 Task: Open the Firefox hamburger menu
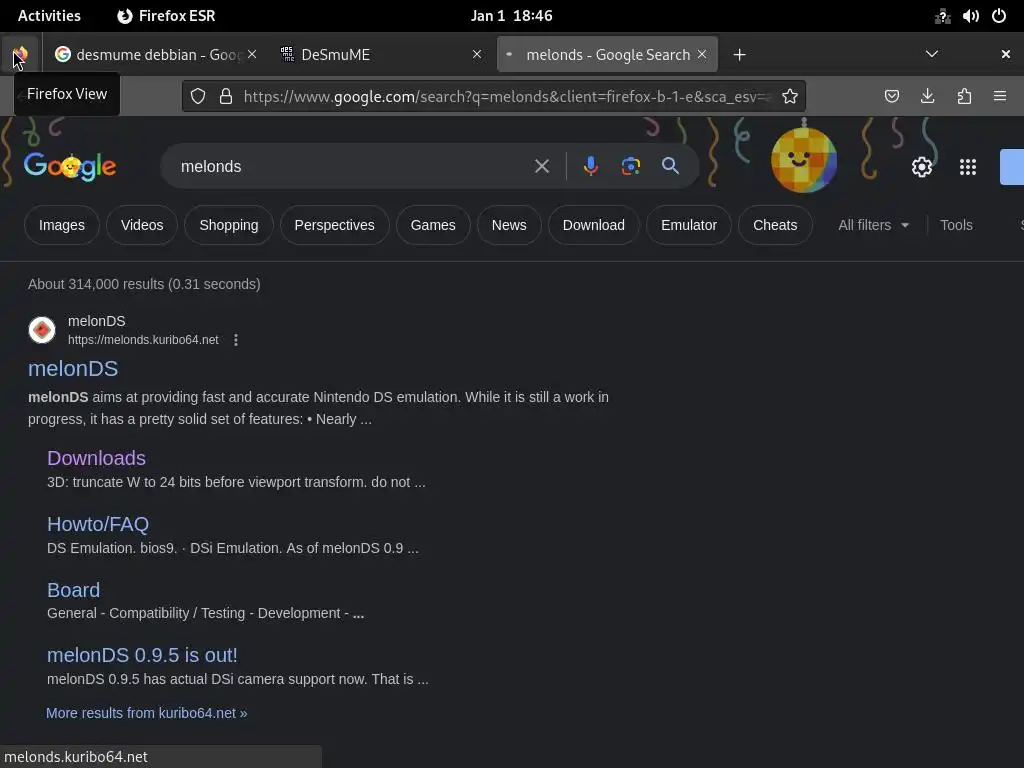tap(1000, 97)
